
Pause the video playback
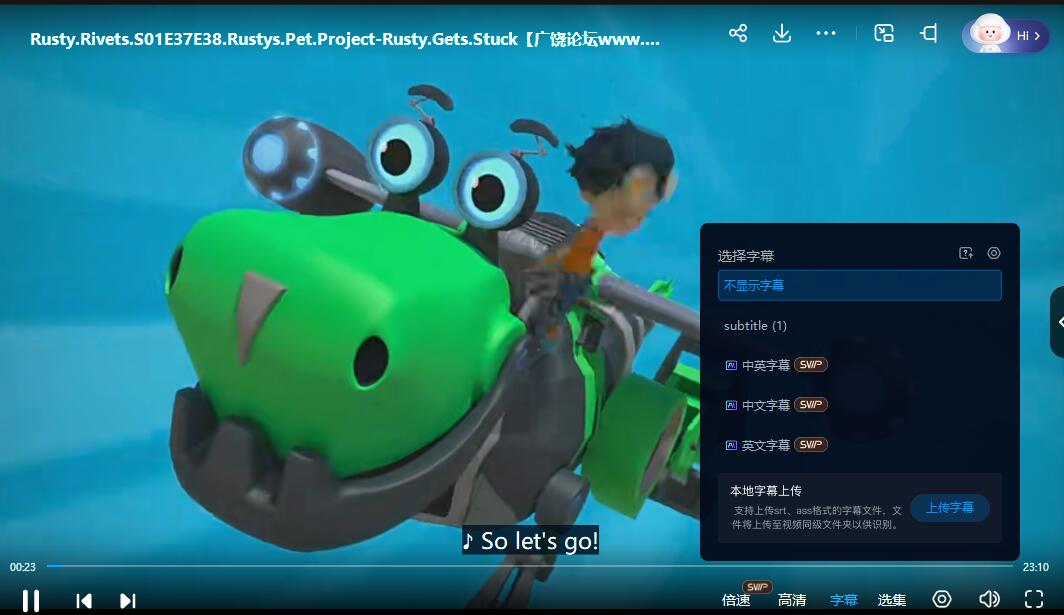click(x=31, y=600)
